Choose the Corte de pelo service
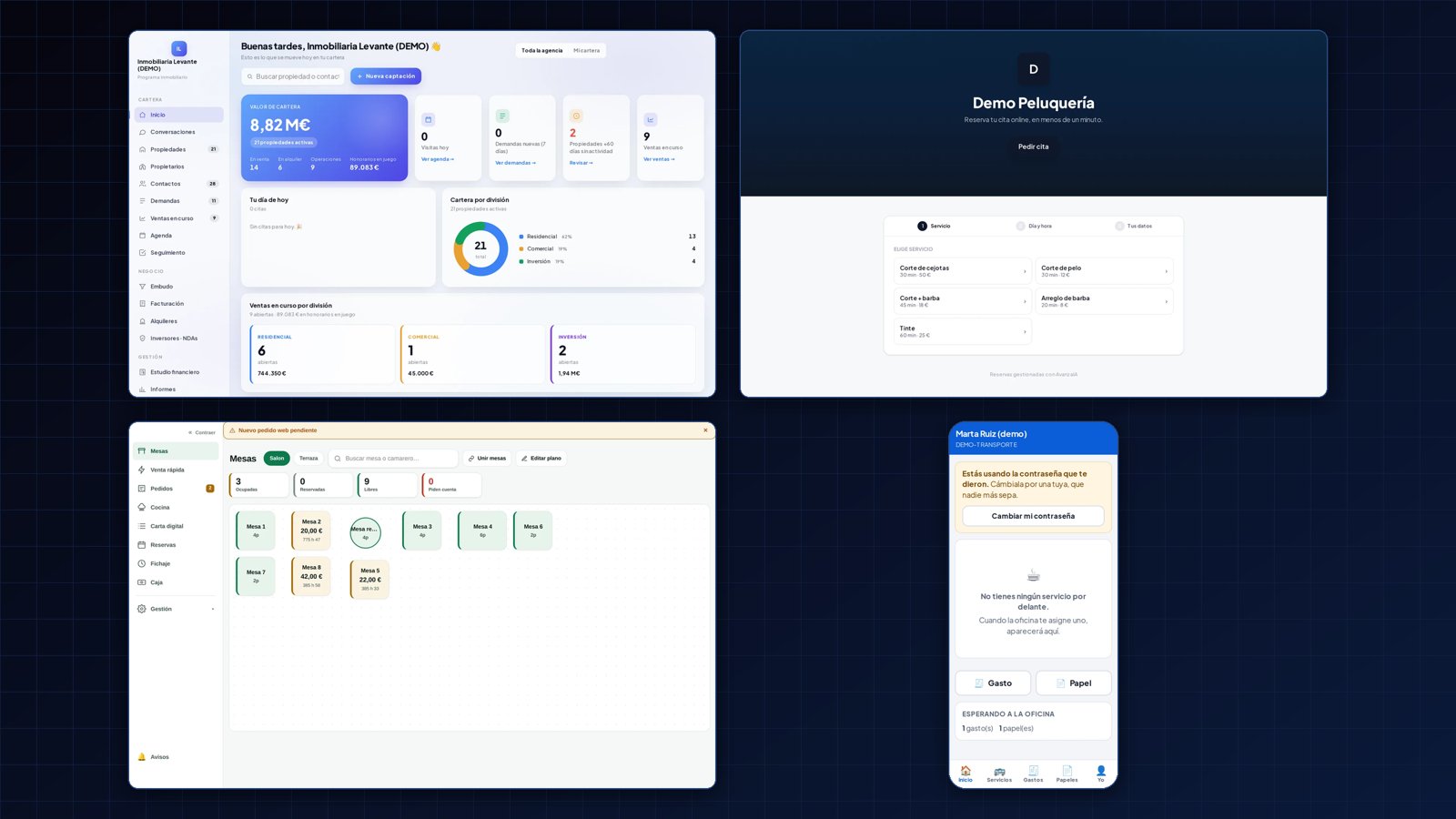The width and height of the screenshot is (1456, 819). point(1104,271)
